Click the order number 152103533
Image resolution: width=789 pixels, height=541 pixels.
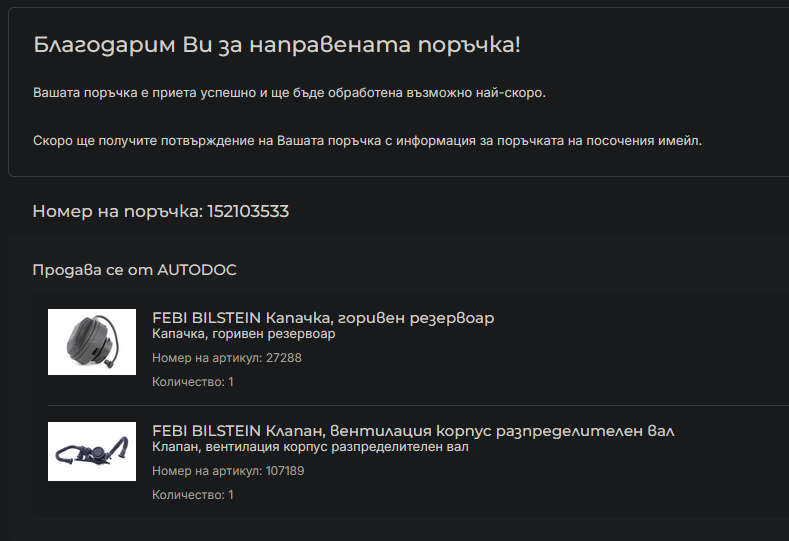[248, 211]
